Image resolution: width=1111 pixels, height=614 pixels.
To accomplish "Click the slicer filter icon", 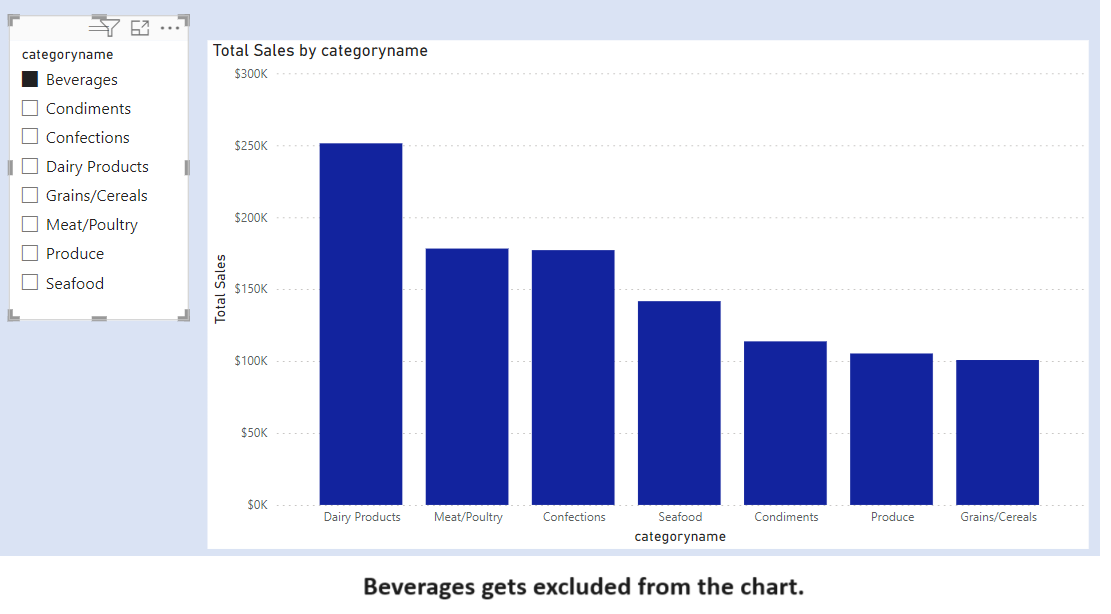I will pyautogui.click(x=106, y=28).
